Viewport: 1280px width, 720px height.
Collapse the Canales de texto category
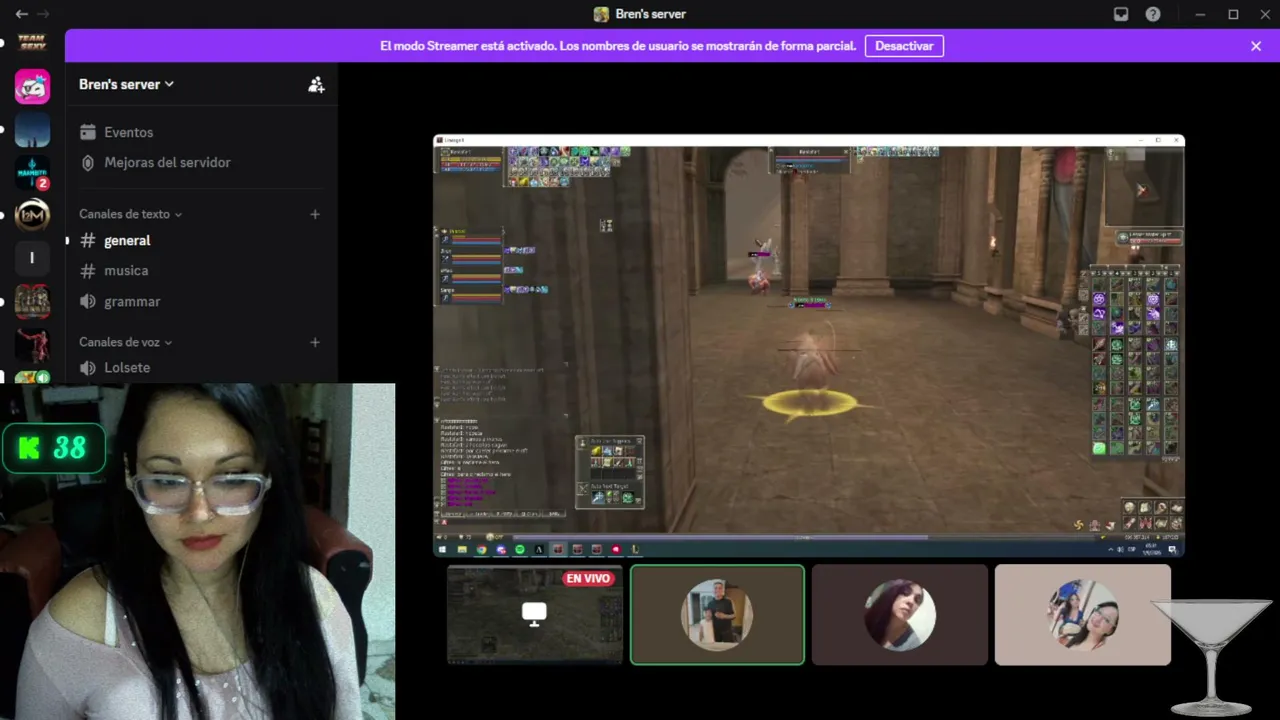click(130, 214)
